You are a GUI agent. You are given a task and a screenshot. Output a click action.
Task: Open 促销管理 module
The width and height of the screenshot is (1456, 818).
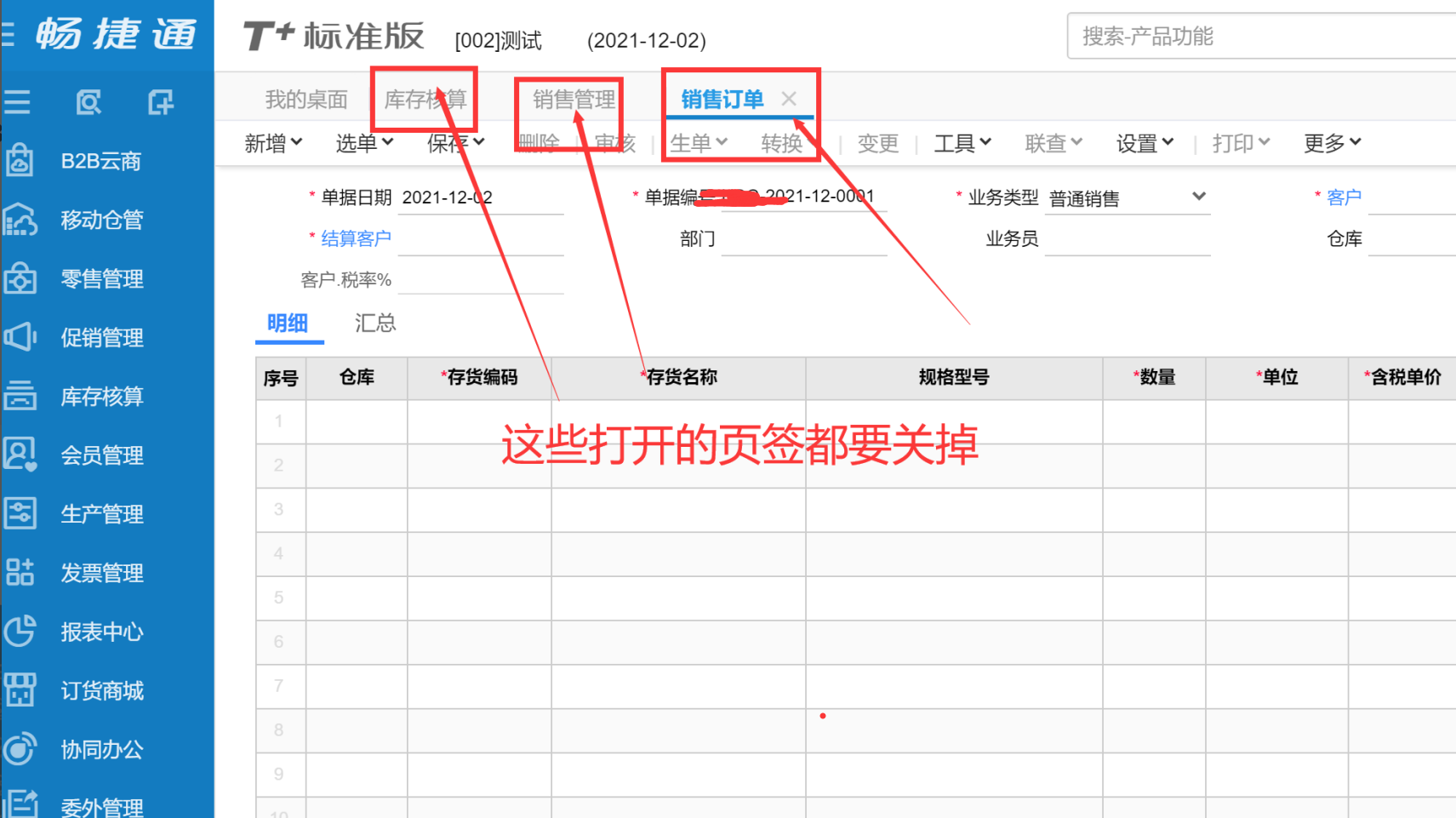[101, 337]
